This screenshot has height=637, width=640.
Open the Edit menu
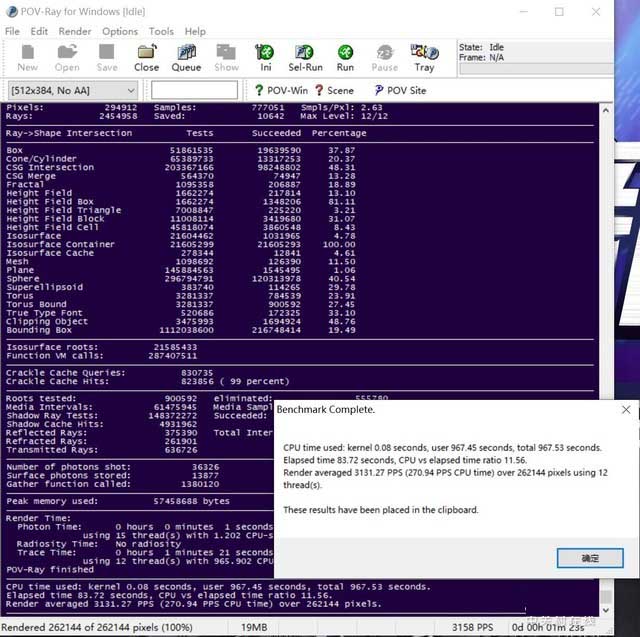(x=39, y=31)
